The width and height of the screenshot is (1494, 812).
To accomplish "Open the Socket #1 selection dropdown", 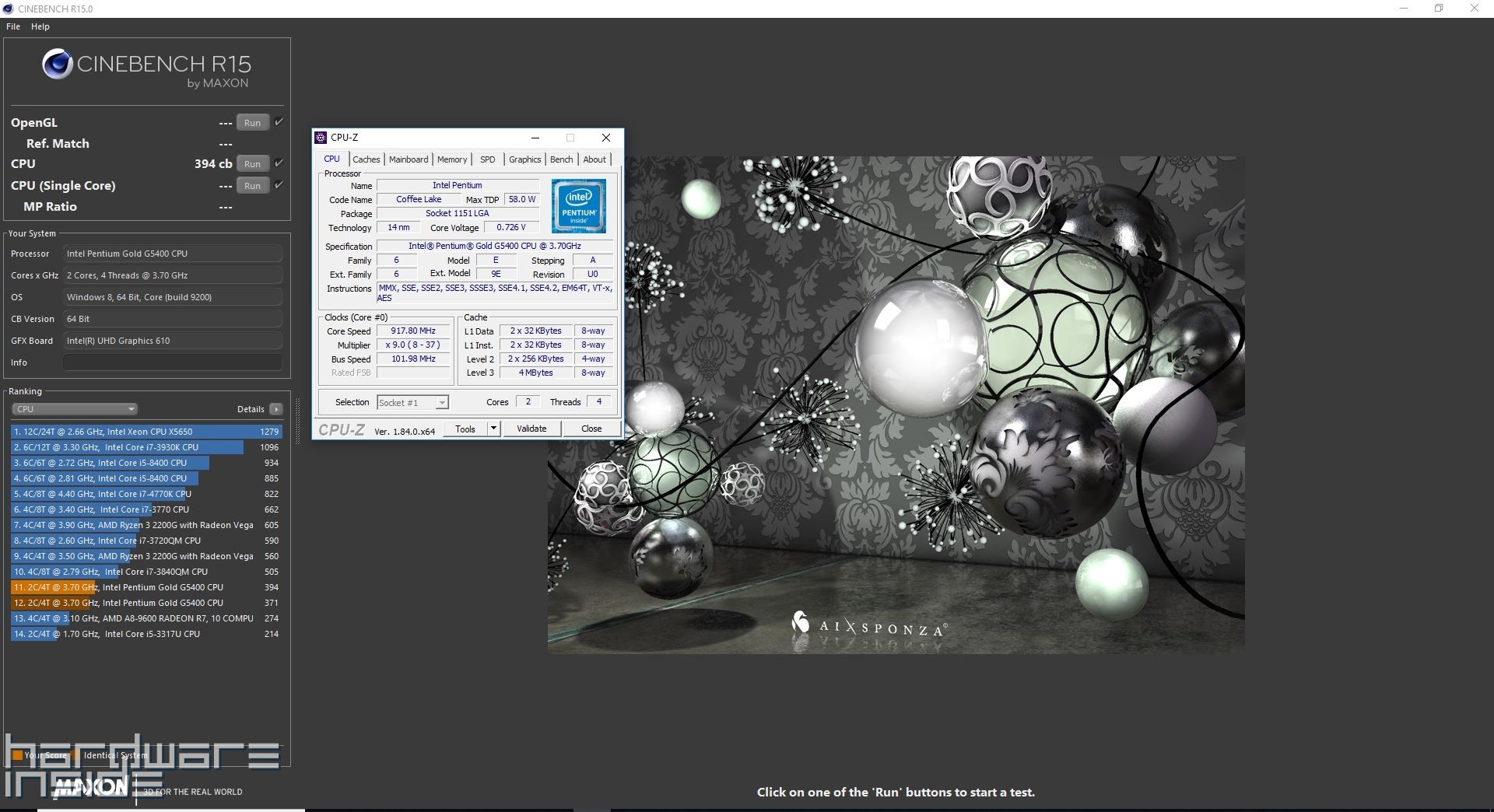I will pos(412,403).
